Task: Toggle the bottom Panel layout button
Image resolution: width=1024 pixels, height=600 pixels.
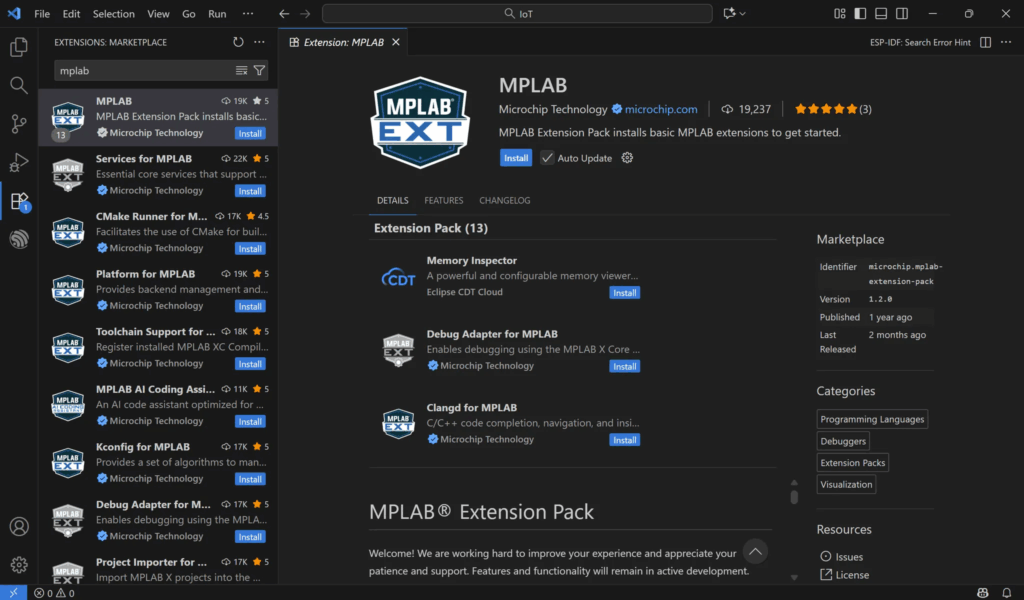Action: (x=880, y=14)
